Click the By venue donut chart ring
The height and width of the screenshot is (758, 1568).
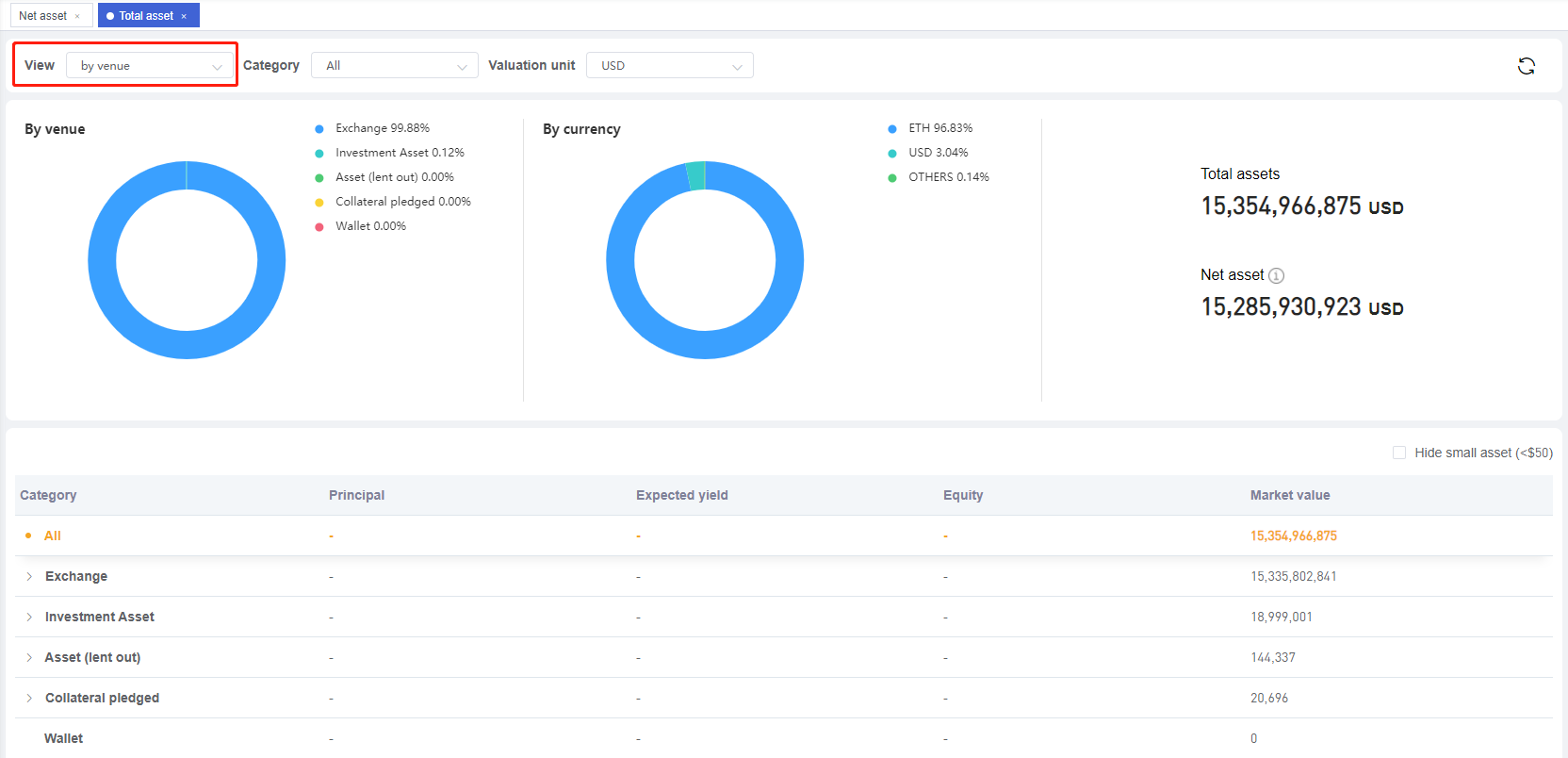click(x=187, y=344)
